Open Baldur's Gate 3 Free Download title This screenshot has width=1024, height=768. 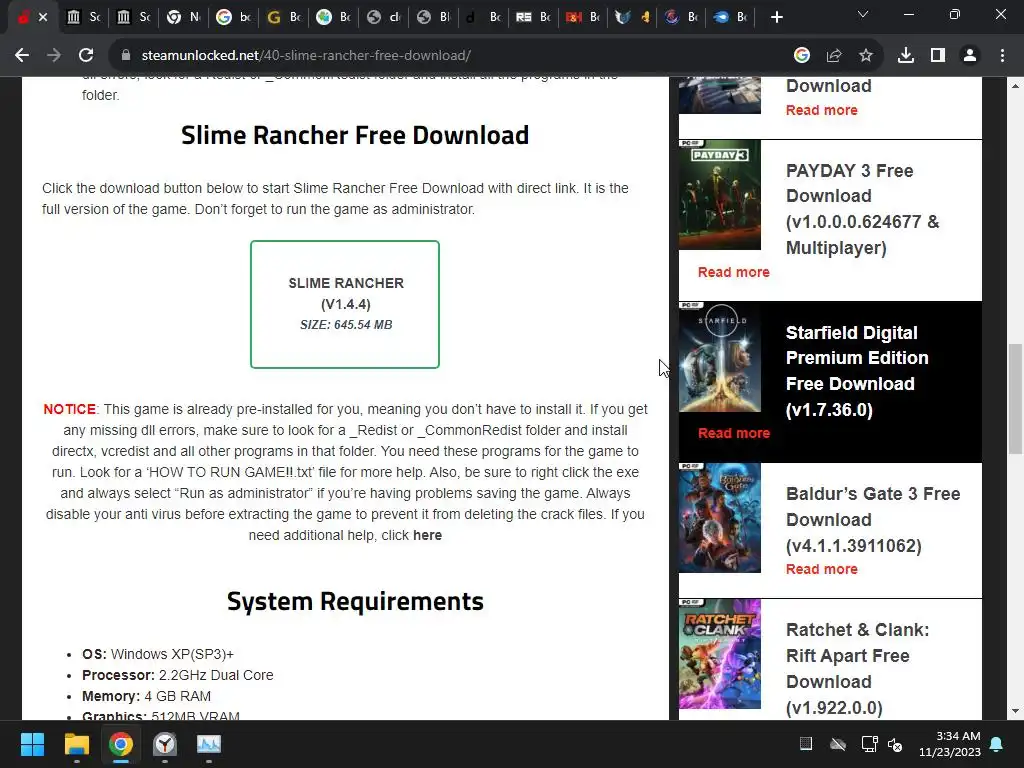point(872,520)
